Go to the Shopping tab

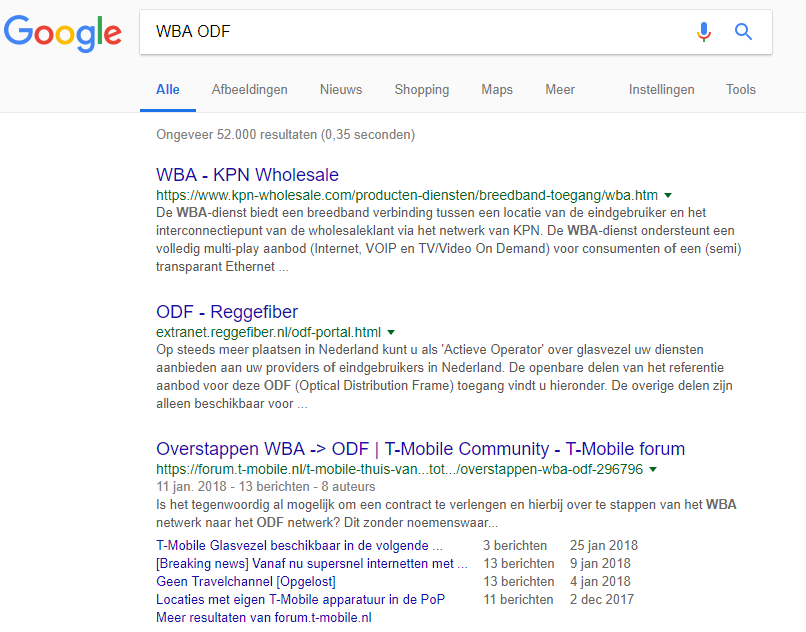(x=422, y=89)
